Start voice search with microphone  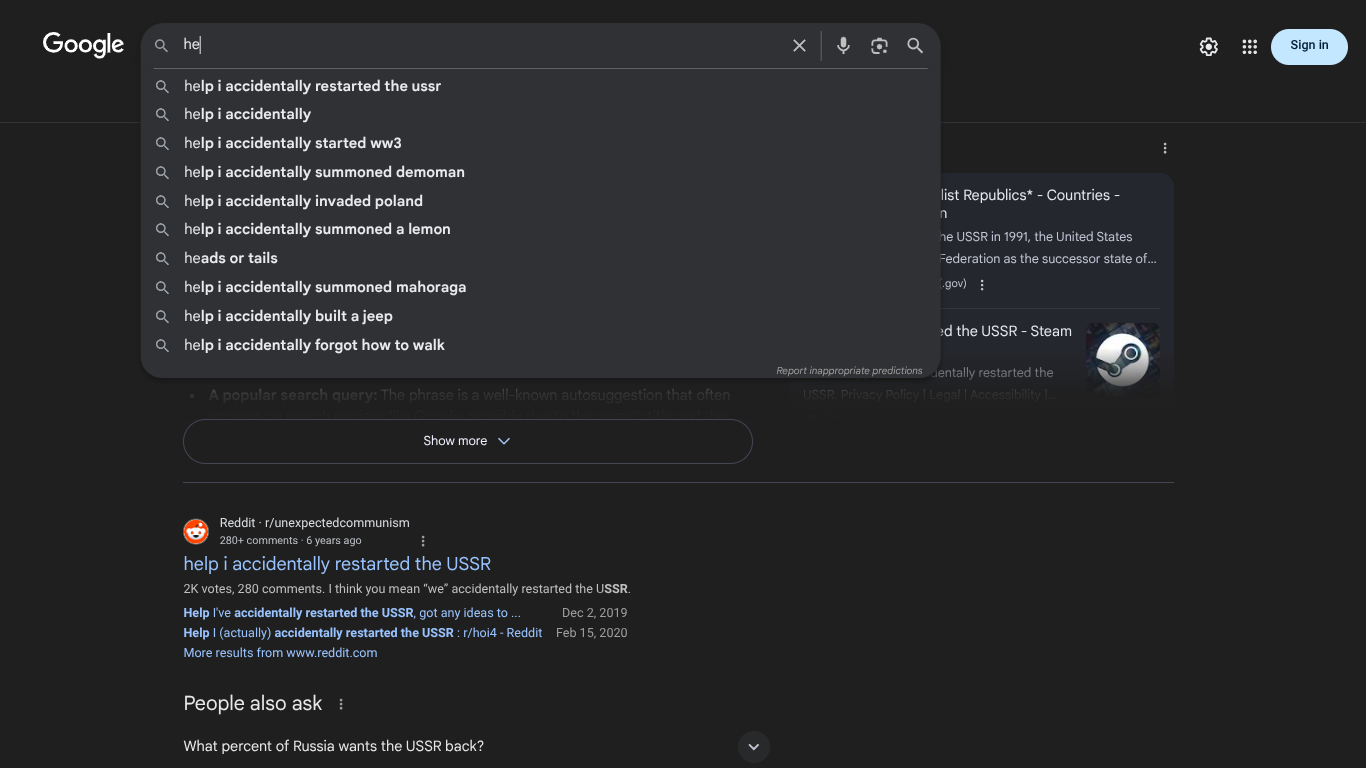844,46
